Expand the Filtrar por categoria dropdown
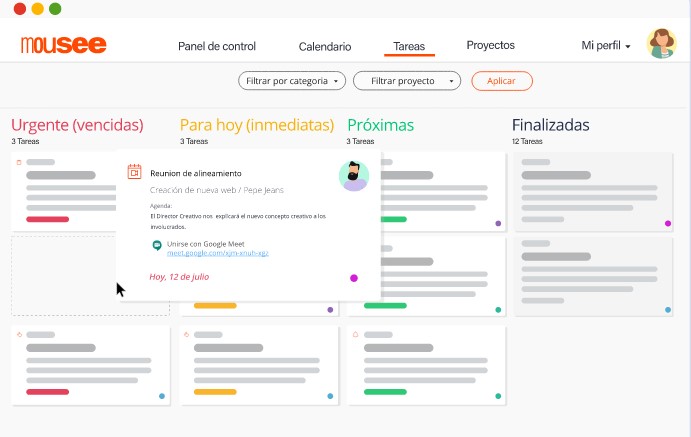Image resolution: width=691 pixels, height=437 pixels. [x=292, y=81]
